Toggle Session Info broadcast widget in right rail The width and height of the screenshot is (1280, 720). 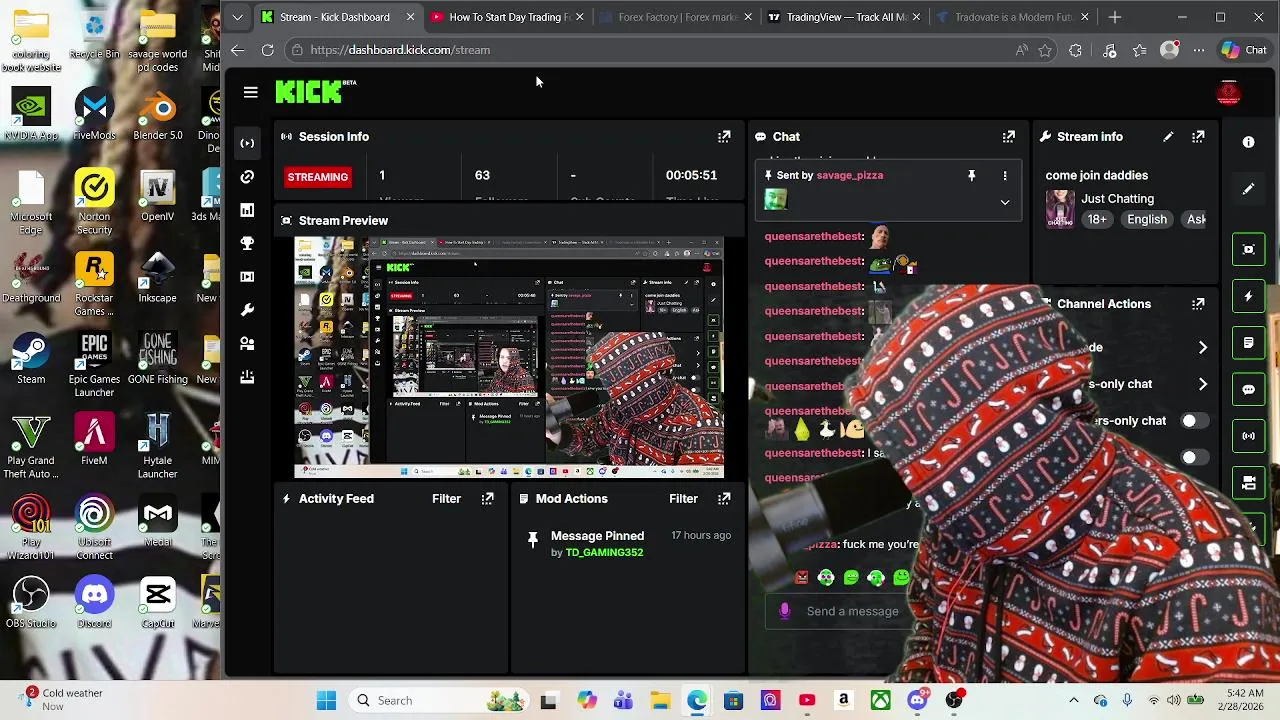point(1248,436)
